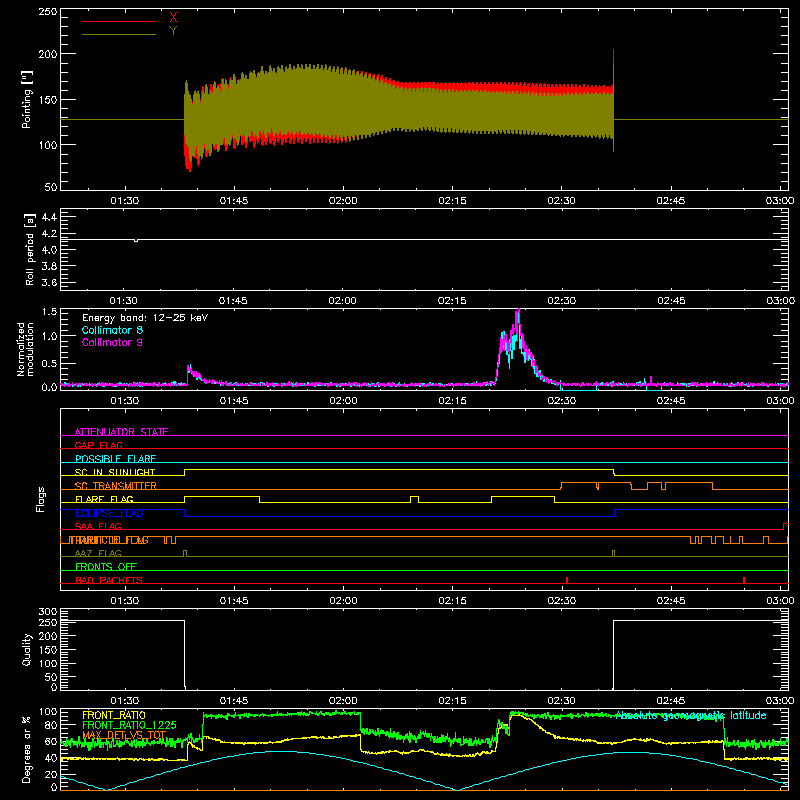Click the GAP_FLAG label
This screenshot has width=800, height=800.
98,445
